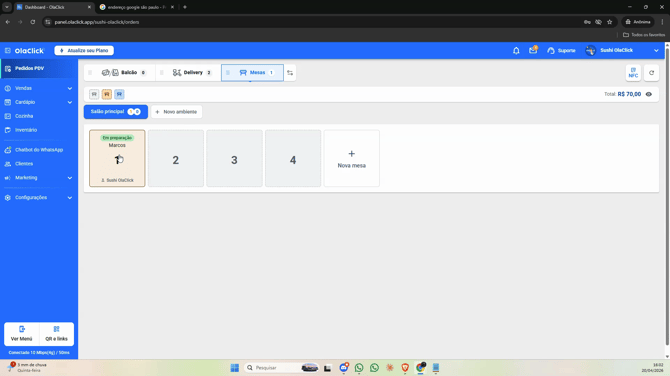
Task: Switch to the Balcão tab
Action: click(x=120, y=73)
